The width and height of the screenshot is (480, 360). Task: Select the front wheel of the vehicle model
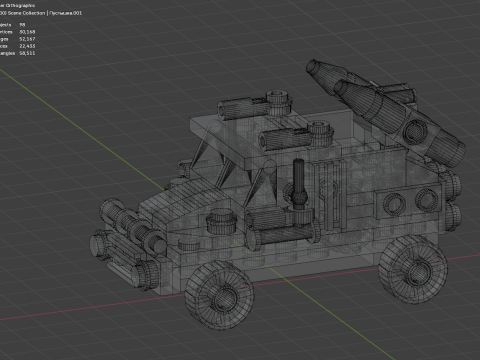point(219,295)
